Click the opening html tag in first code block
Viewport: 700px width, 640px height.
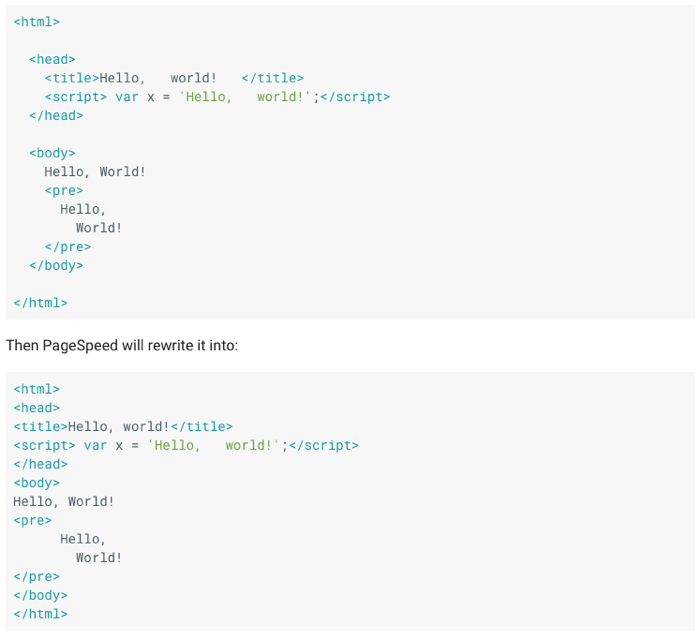coord(36,22)
